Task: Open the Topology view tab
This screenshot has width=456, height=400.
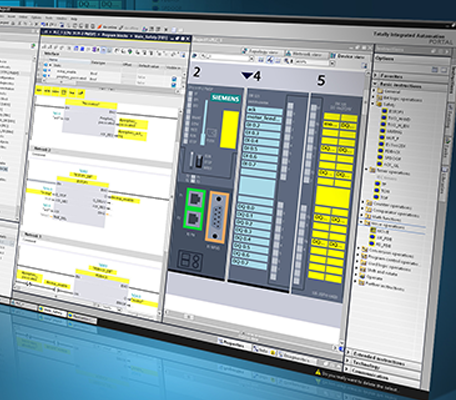Action: [262, 52]
